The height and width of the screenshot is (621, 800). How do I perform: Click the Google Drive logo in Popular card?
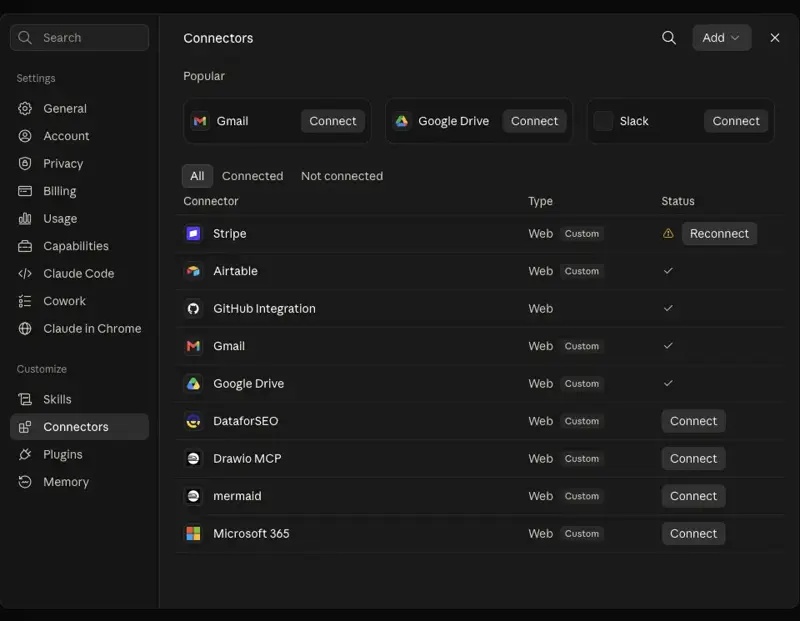pos(402,121)
